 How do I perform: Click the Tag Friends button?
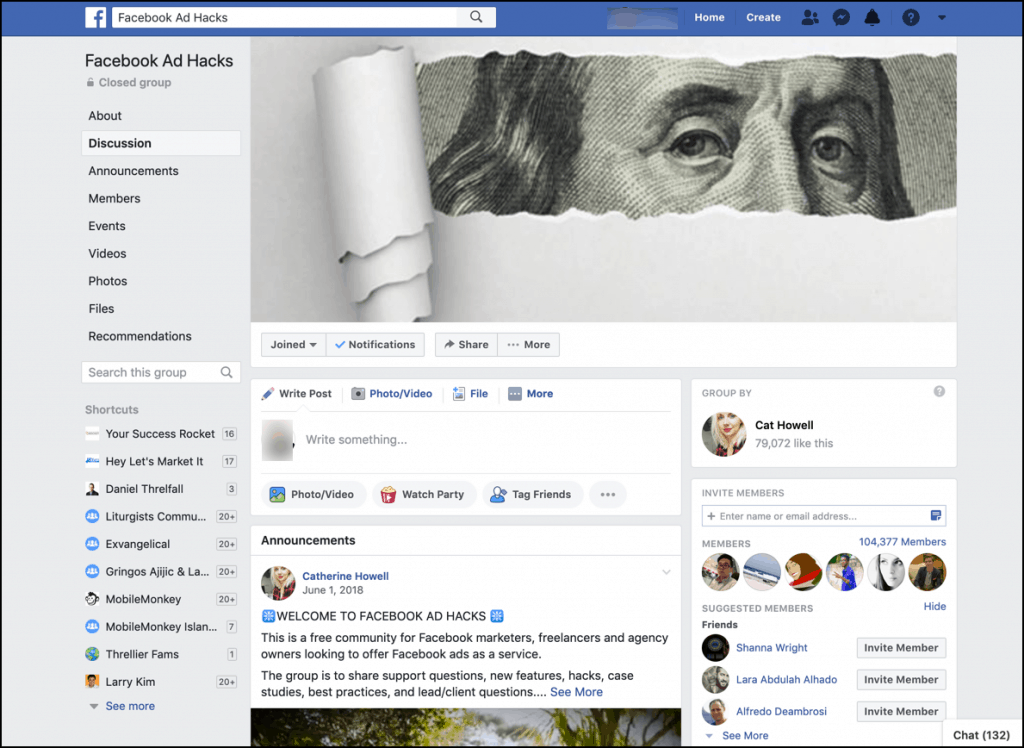[x=533, y=495]
